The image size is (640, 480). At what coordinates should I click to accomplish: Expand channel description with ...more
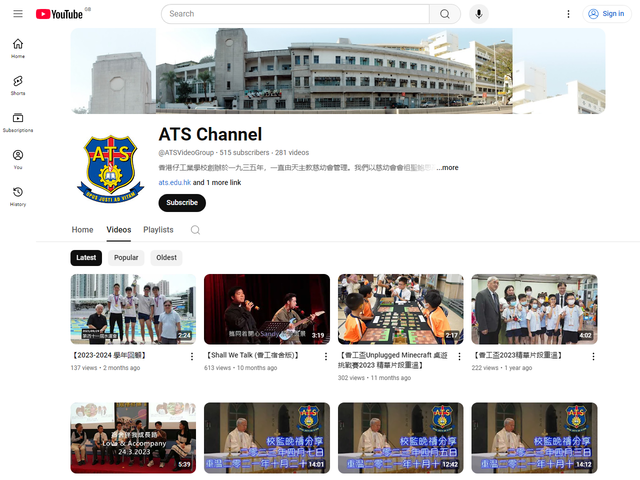[x=448, y=167]
